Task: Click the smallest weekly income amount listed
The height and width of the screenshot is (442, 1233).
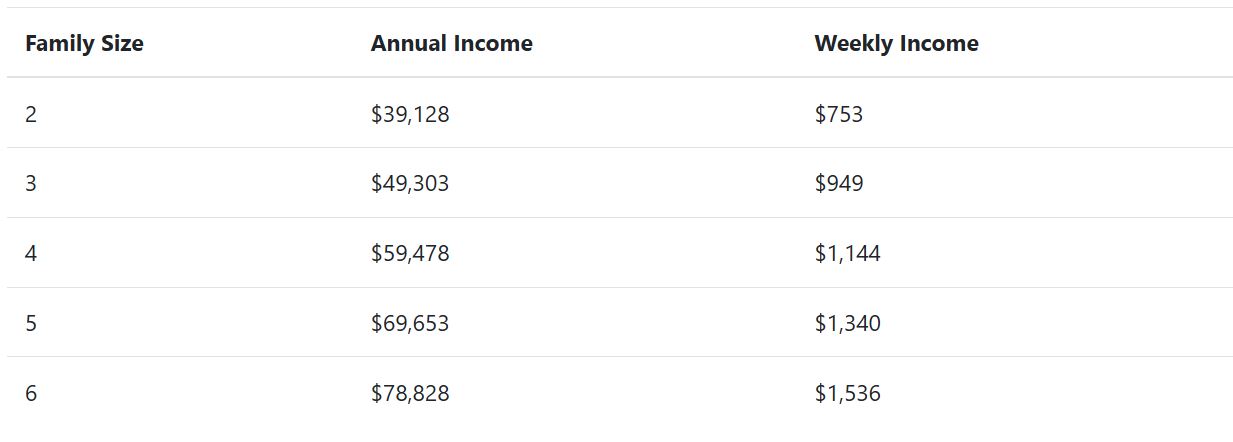Action: [x=838, y=114]
